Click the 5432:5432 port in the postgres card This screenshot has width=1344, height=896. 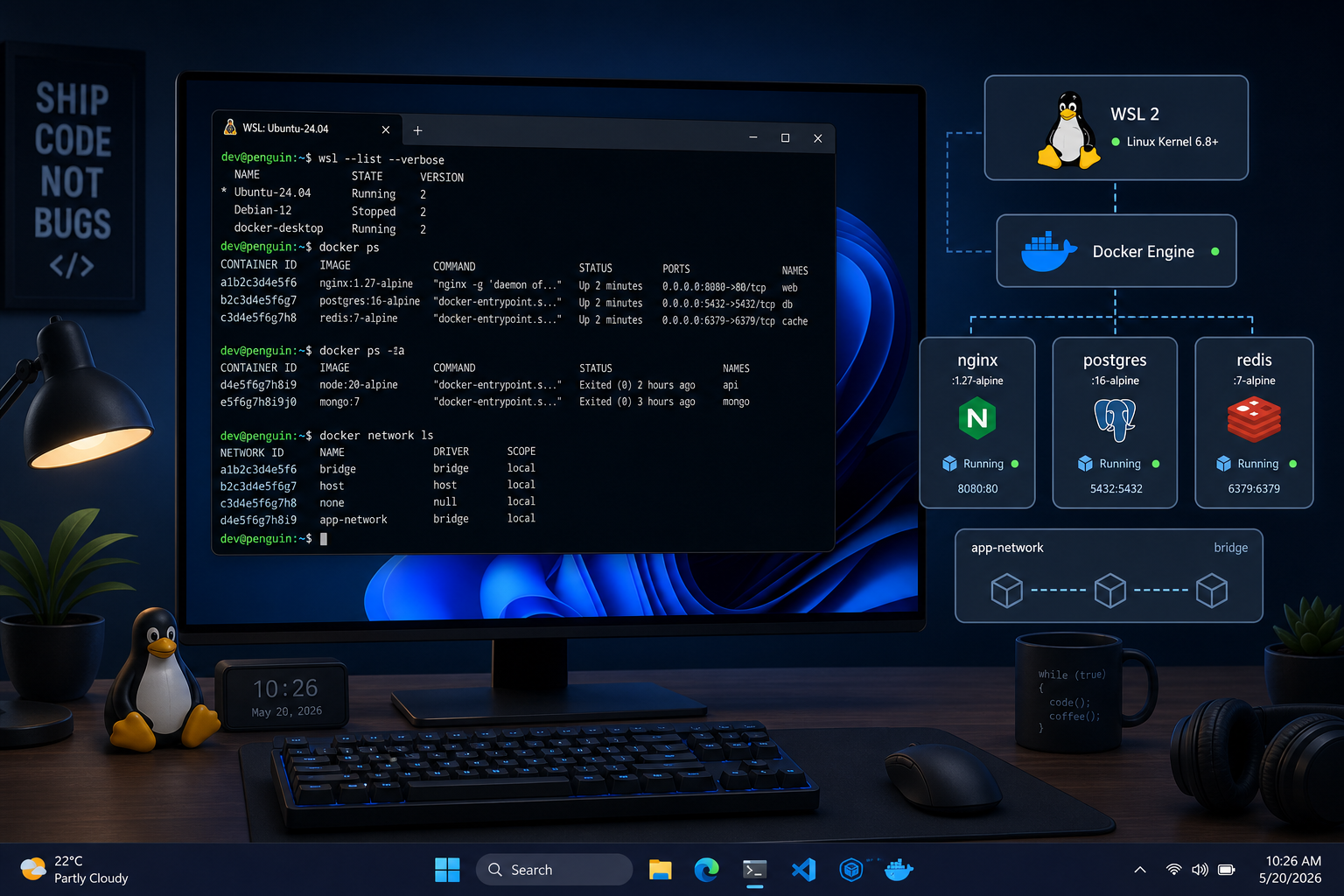point(1116,489)
